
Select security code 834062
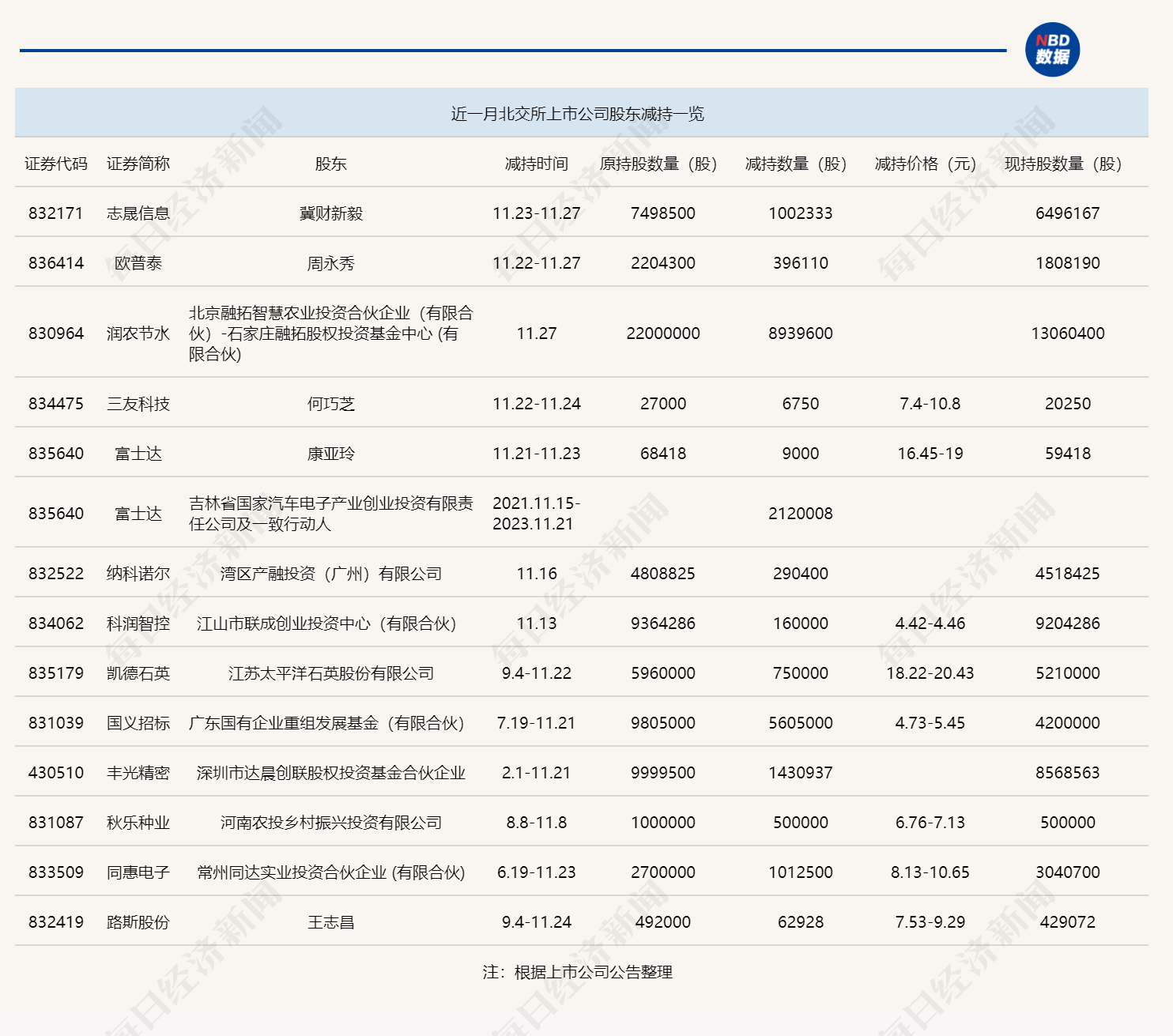[56, 623]
